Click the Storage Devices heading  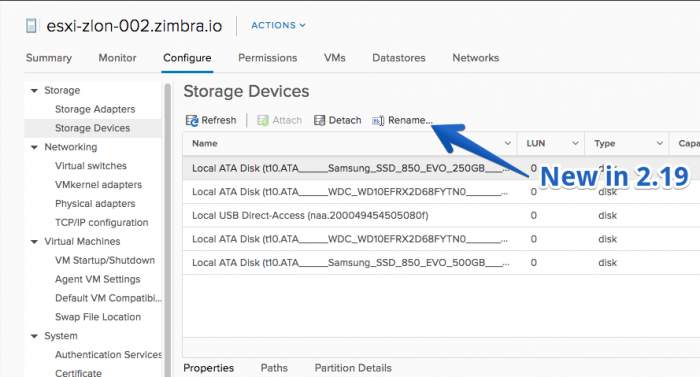point(246,92)
